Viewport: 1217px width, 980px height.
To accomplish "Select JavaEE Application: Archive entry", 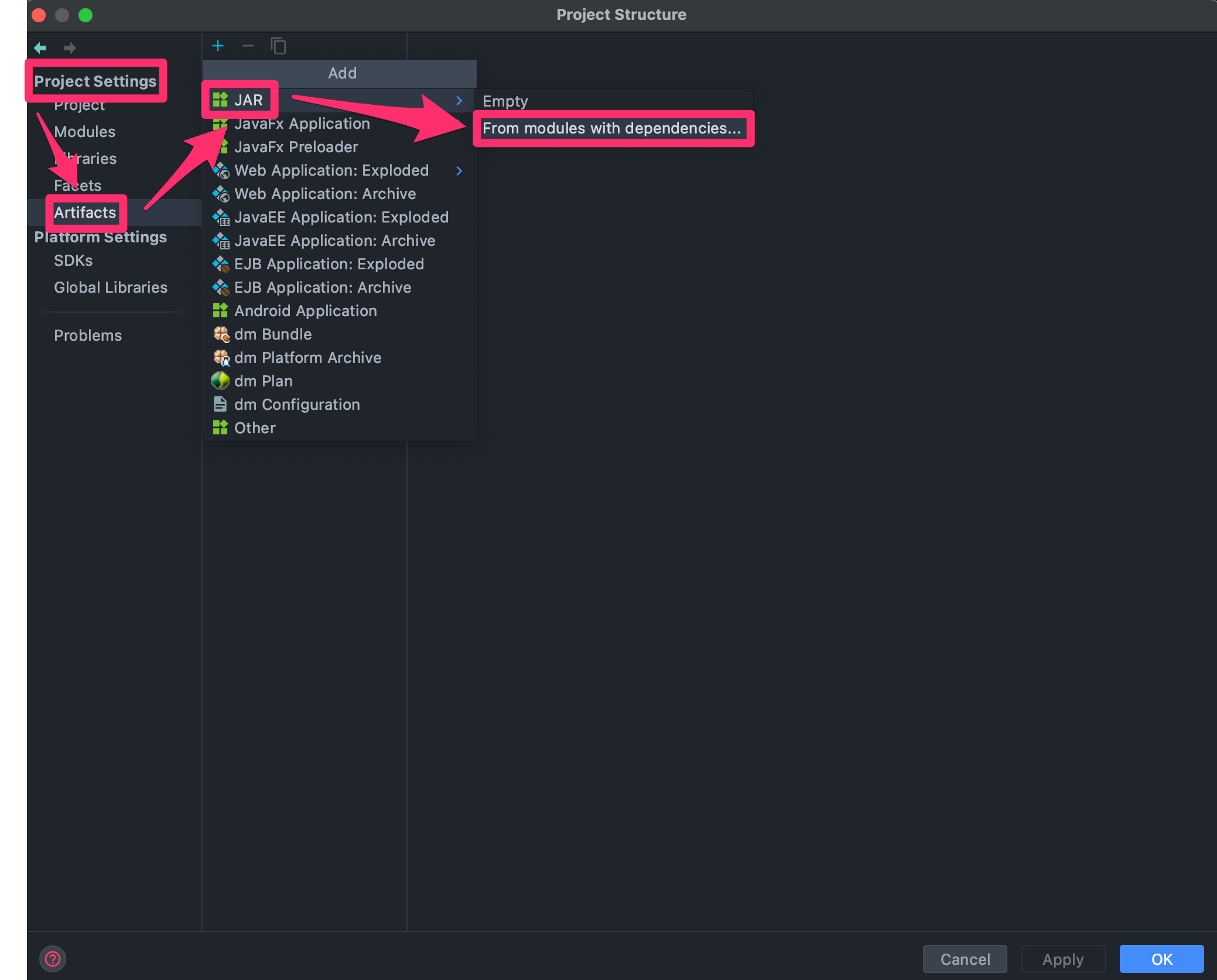I will [x=334, y=241].
